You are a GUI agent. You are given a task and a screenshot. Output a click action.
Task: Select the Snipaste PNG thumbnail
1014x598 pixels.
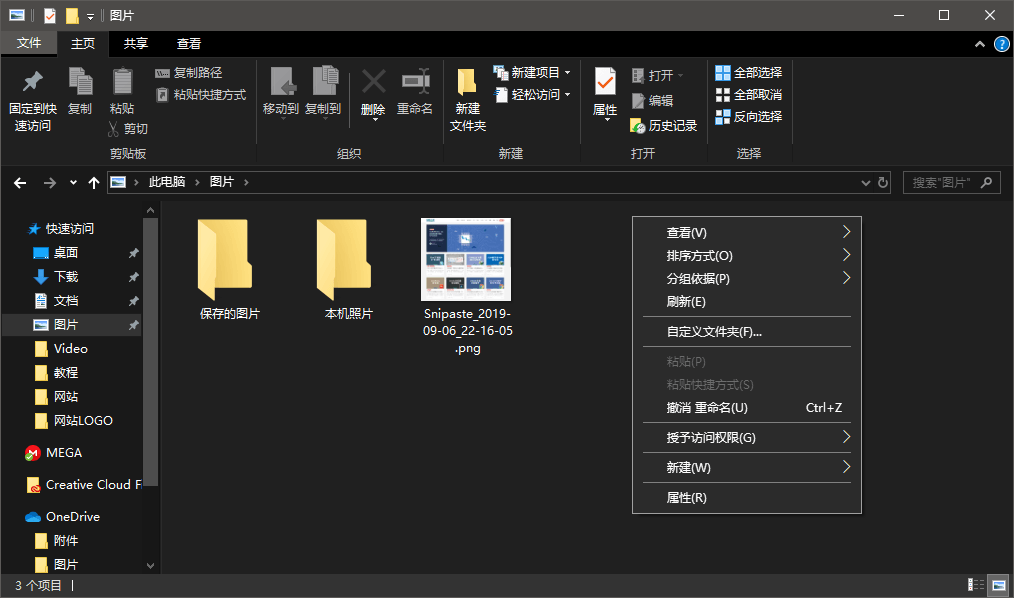pyautogui.click(x=466, y=260)
